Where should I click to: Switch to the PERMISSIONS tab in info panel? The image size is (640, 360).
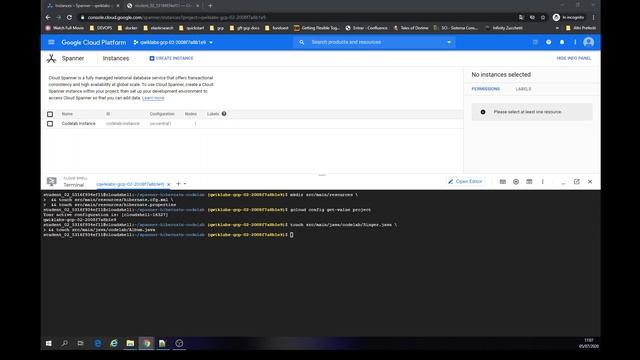pos(486,89)
